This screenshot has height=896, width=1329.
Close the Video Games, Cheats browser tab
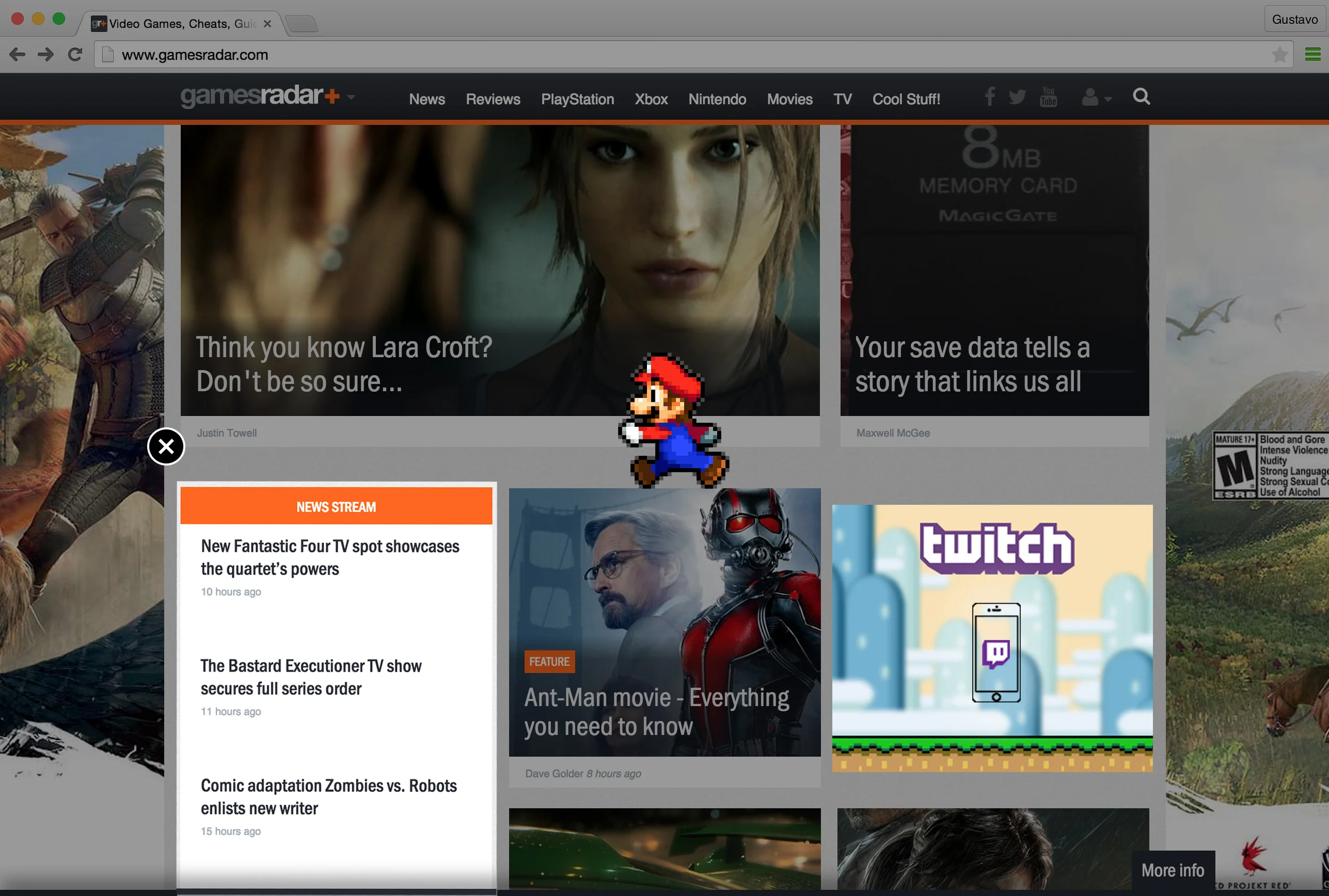[x=267, y=23]
